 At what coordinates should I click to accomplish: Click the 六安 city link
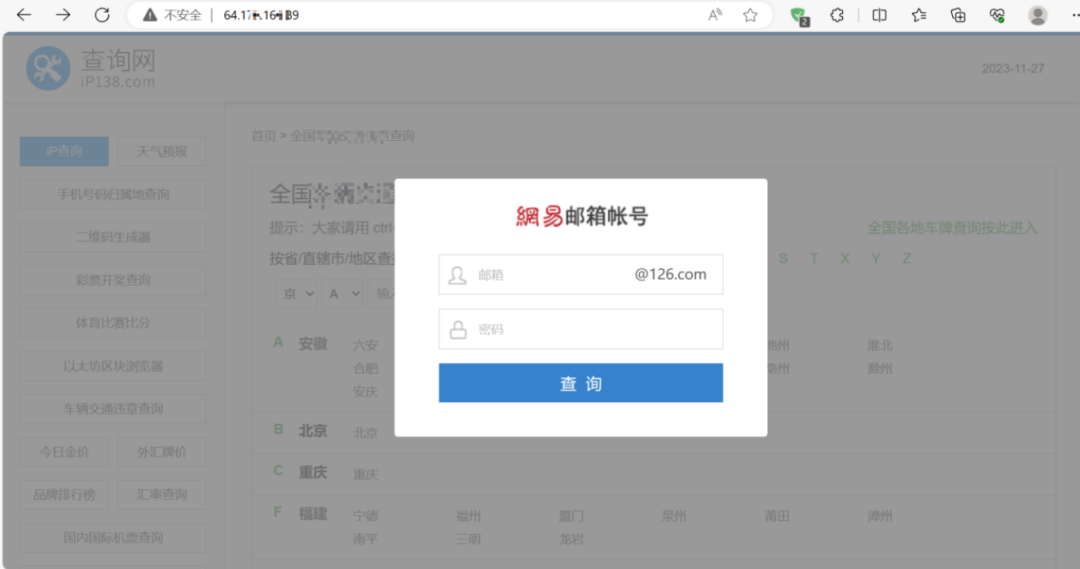click(x=366, y=346)
